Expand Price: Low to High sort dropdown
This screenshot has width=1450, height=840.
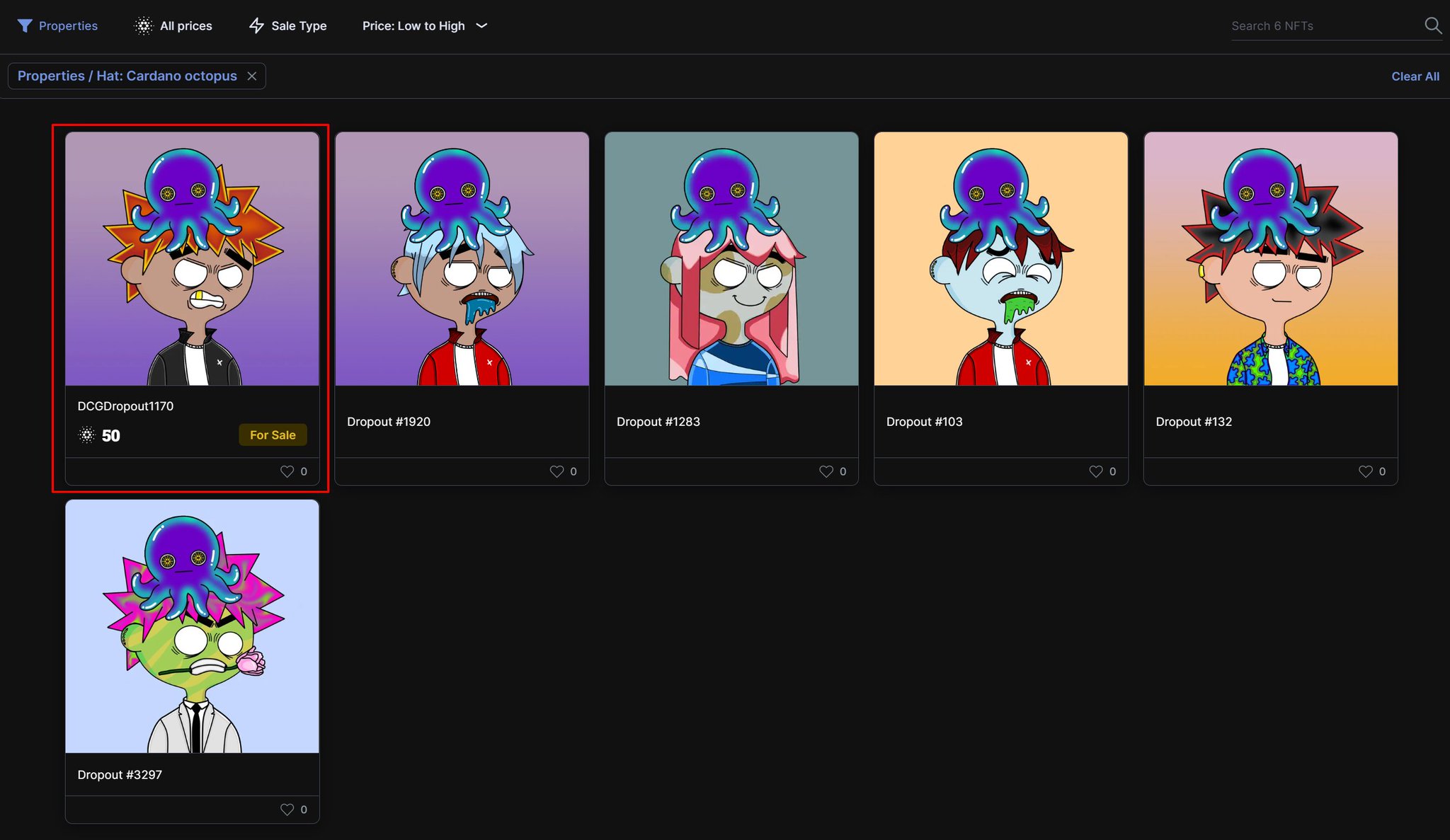tap(425, 26)
